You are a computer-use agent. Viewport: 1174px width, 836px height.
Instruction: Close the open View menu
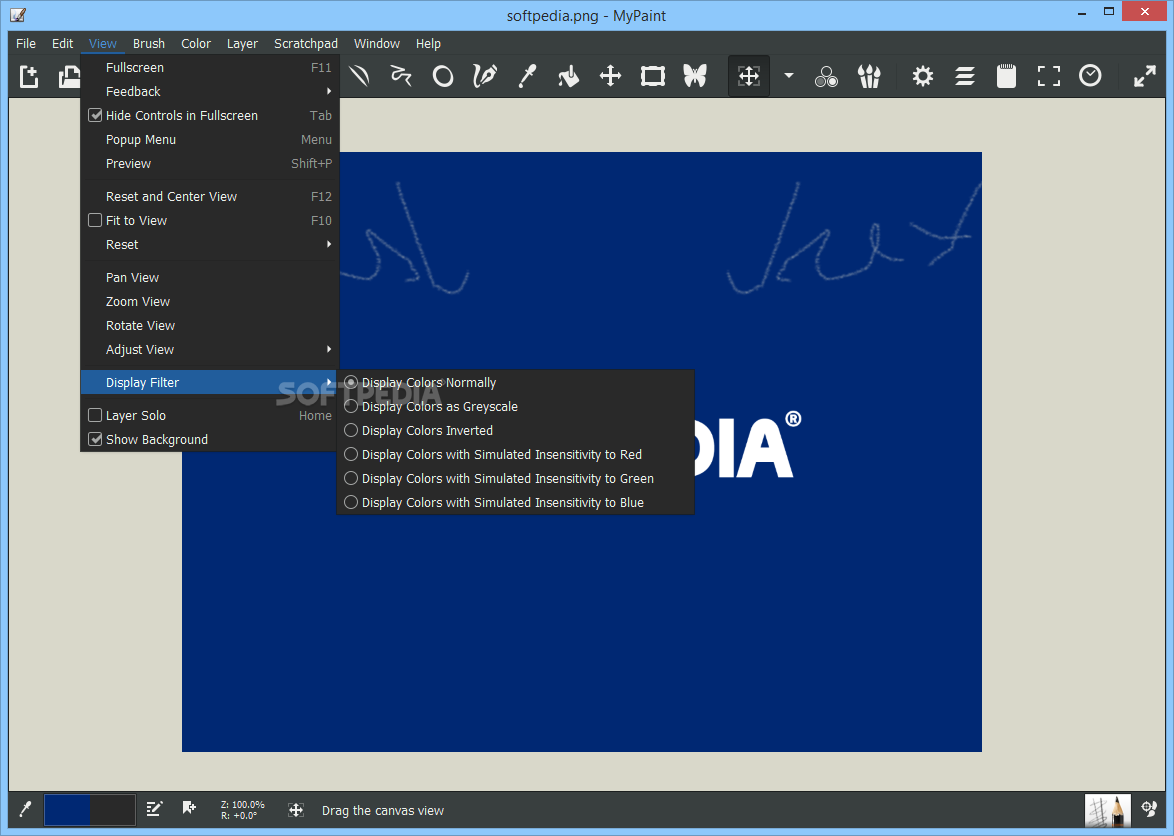(103, 43)
